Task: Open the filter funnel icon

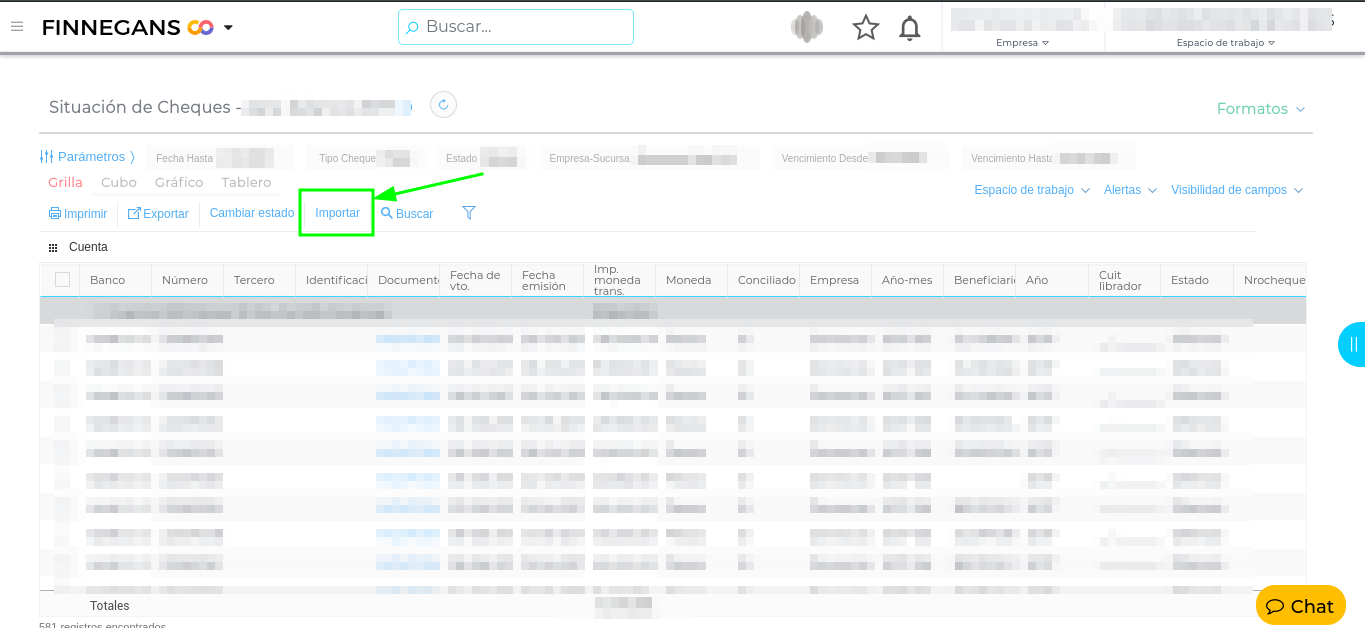Action: click(469, 213)
